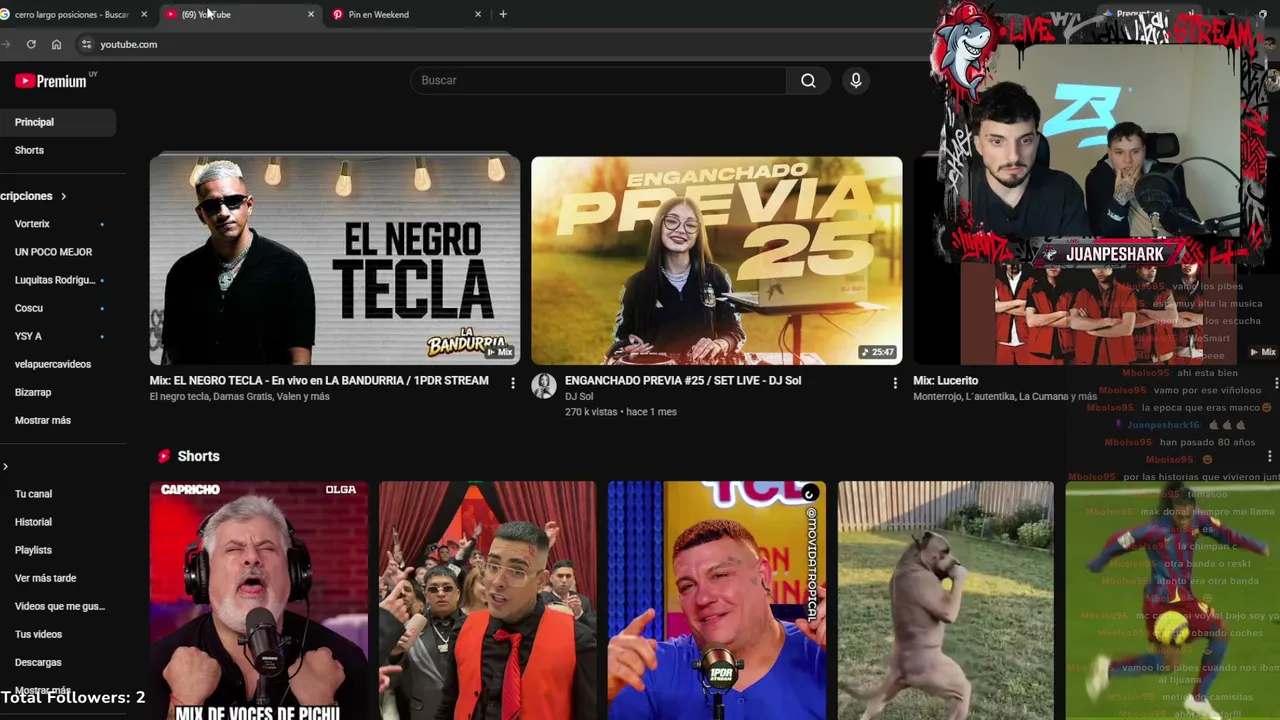Open the 1PDR Stream microphone short
Screen dimensions: 1280x720
[717, 600]
